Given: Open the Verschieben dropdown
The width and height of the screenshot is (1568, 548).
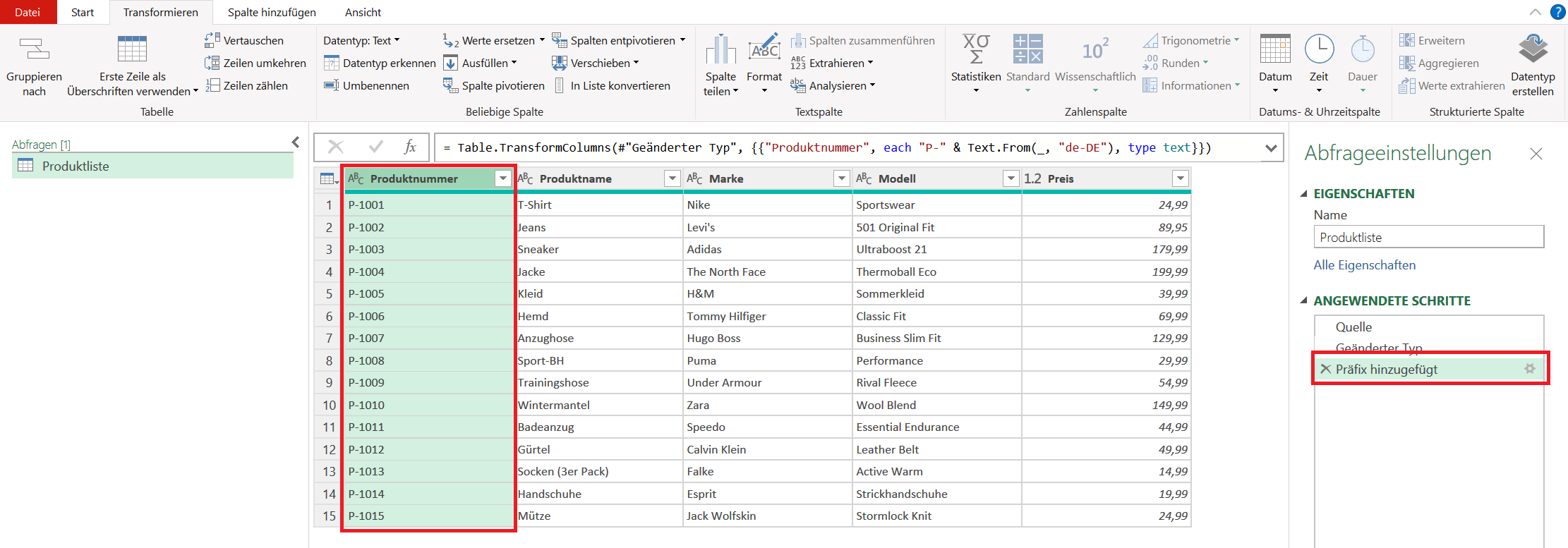Looking at the screenshot, I should pos(596,63).
